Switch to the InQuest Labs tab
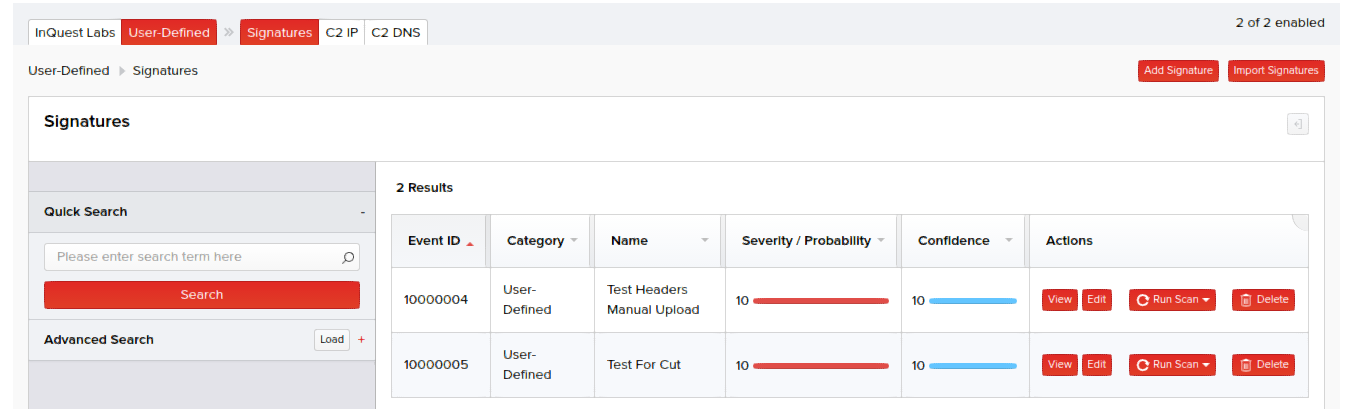Screen dimensions: 1345x409 tap(75, 32)
